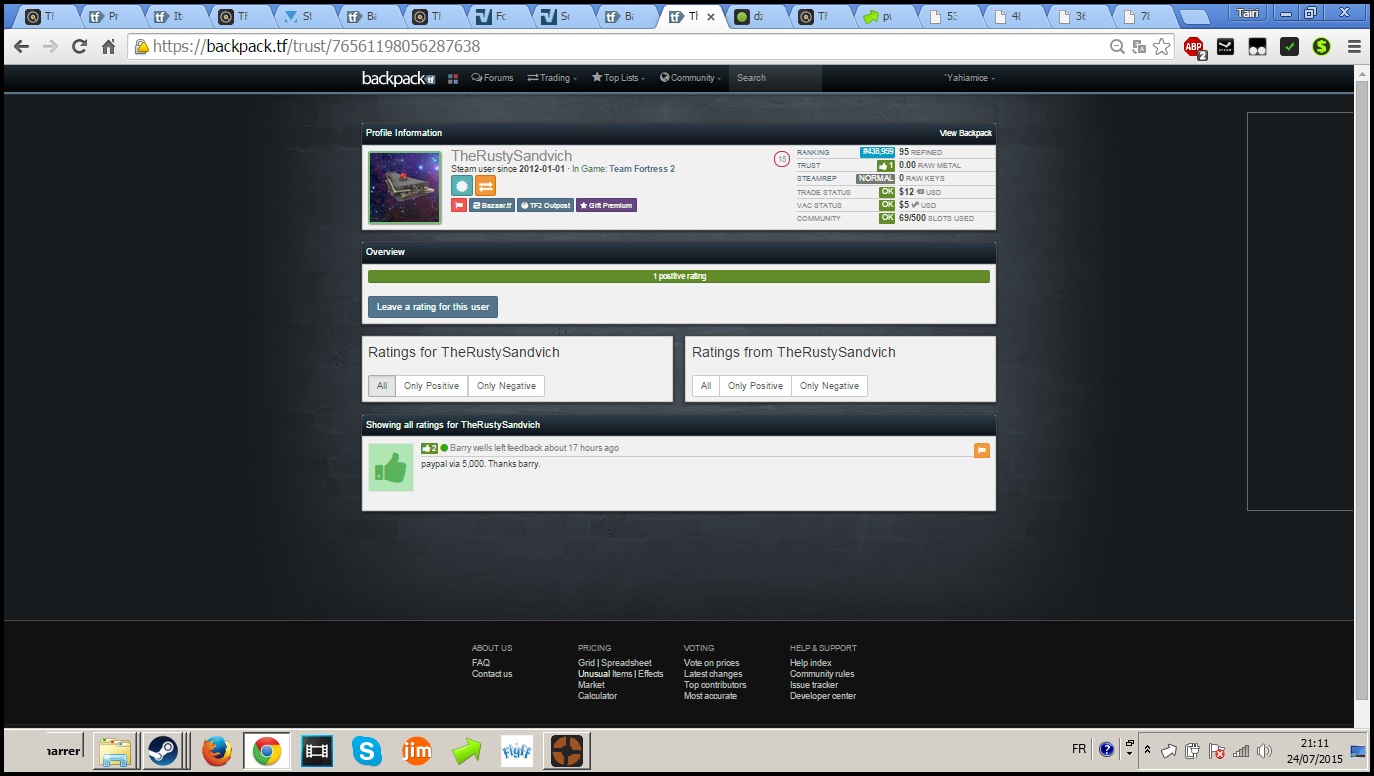Click the teal badge icon under username
Image resolution: width=1374 pixels, height=776 pixels.
(461, 186)
